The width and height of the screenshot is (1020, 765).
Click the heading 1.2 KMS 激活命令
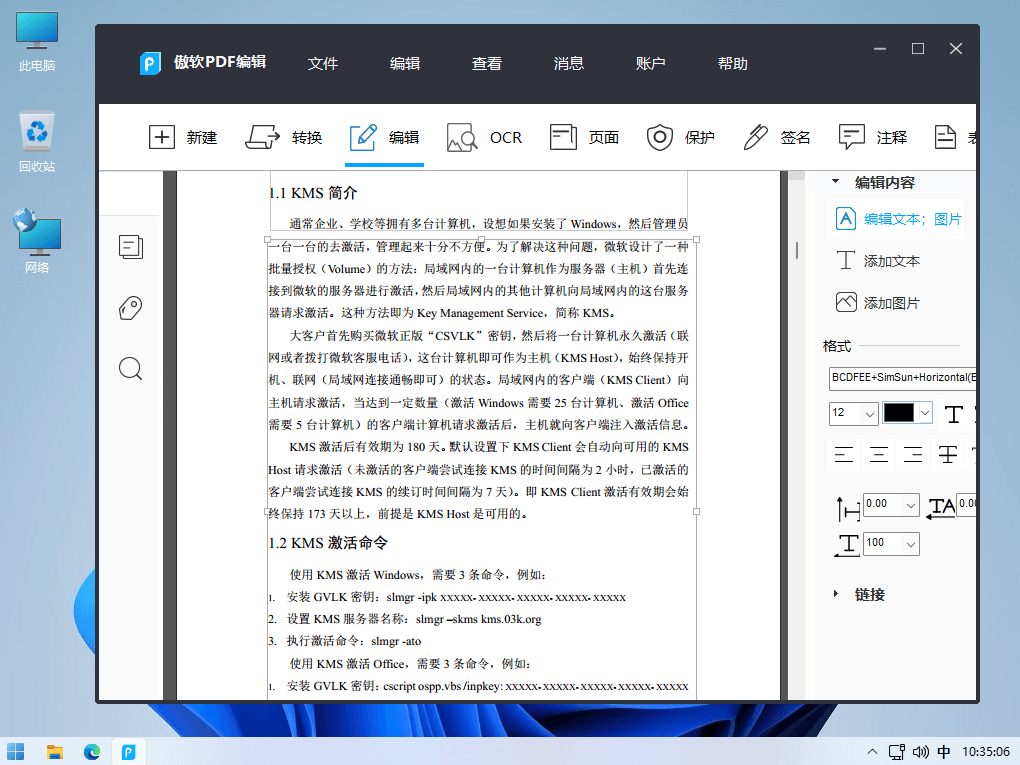click(329, 543)
